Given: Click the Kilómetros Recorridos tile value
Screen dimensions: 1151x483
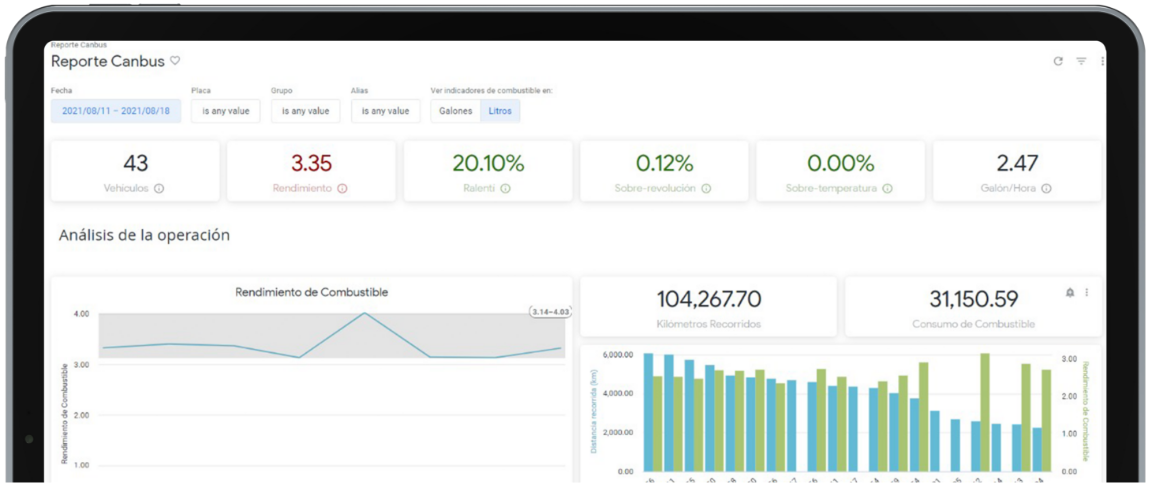Looking at the screenshot, I should (x=708, y=299).
